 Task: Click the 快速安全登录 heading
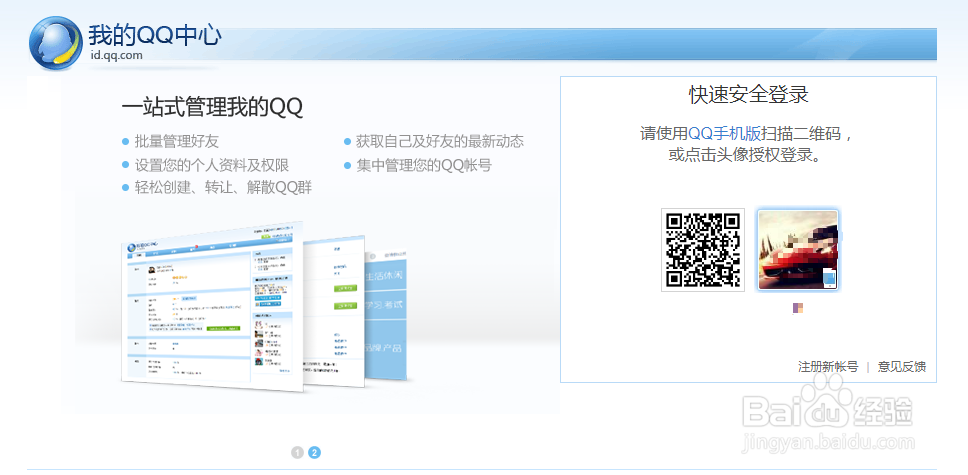748,95
